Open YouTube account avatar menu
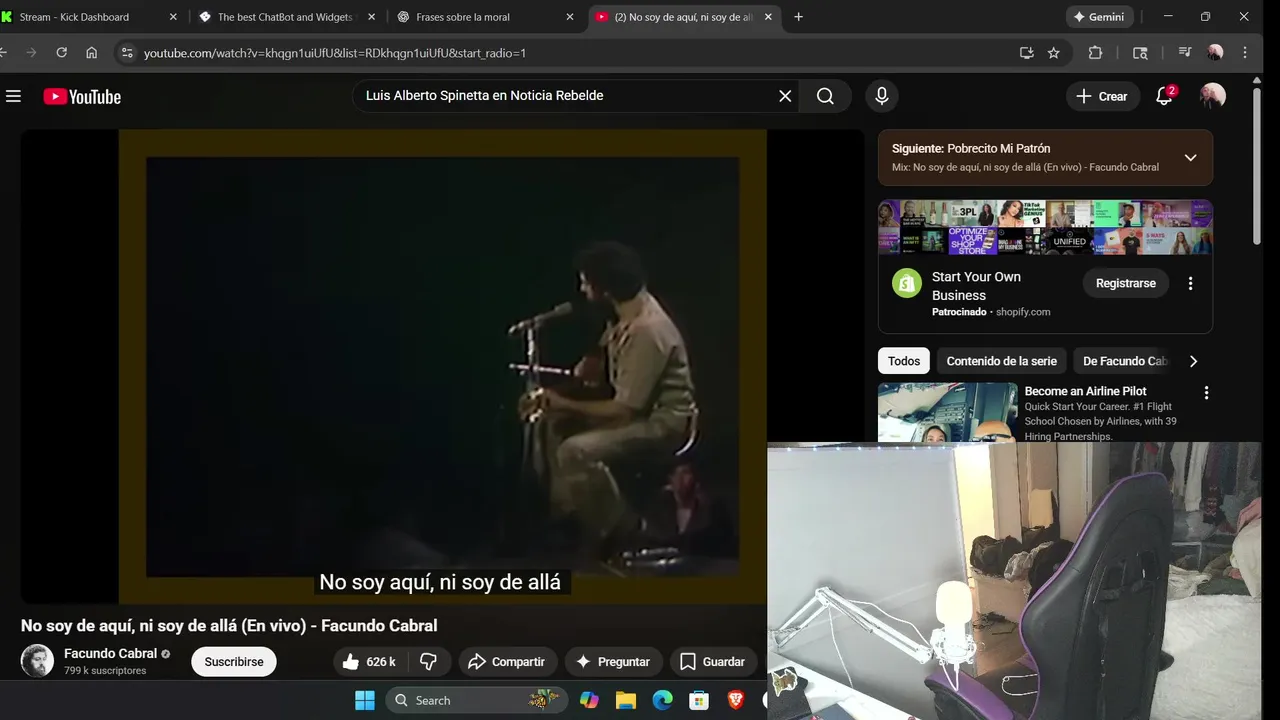1280x720 pixels. 1213,96
